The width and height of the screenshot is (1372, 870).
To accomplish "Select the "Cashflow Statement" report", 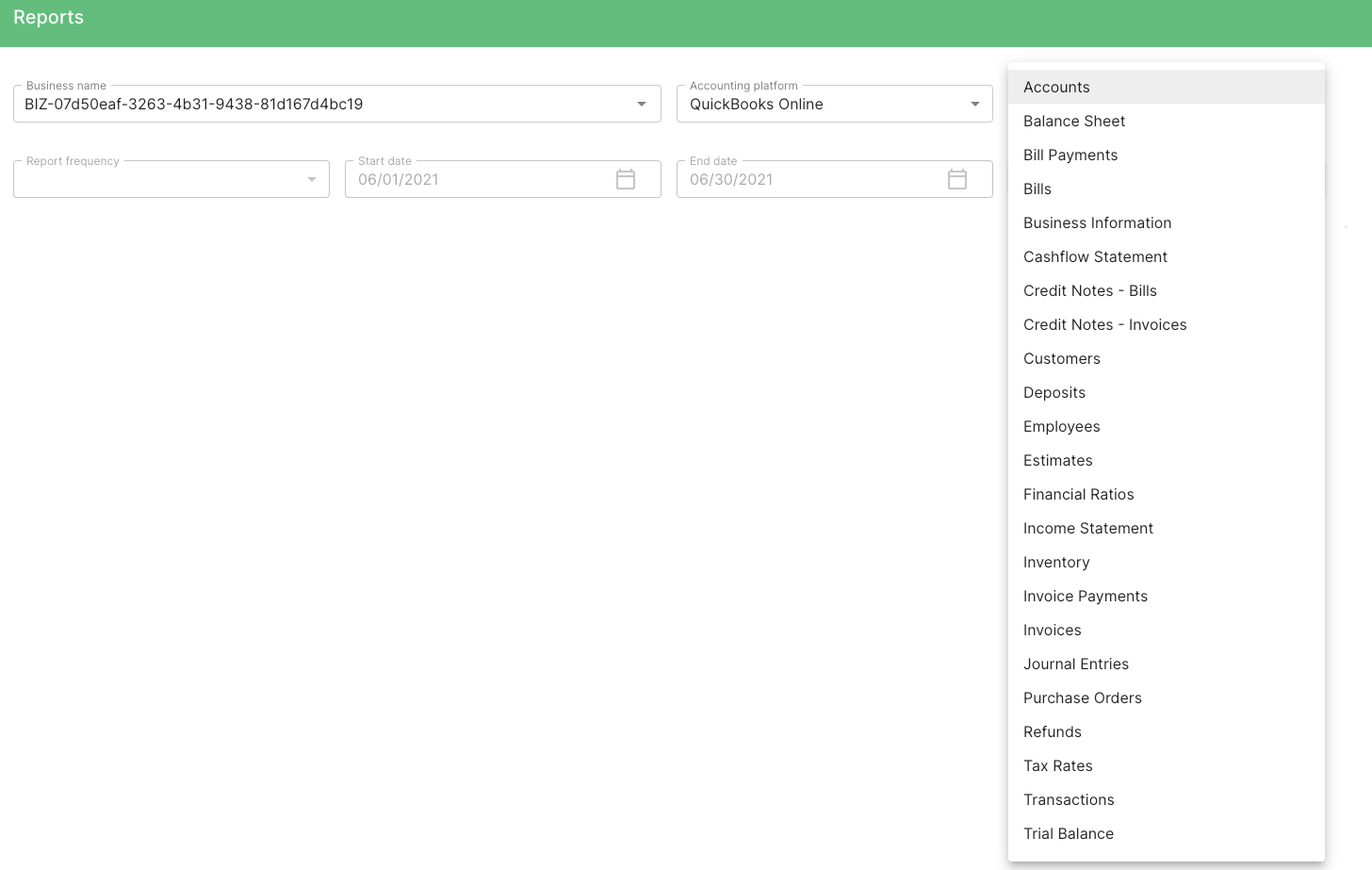I will point(1095,256).
